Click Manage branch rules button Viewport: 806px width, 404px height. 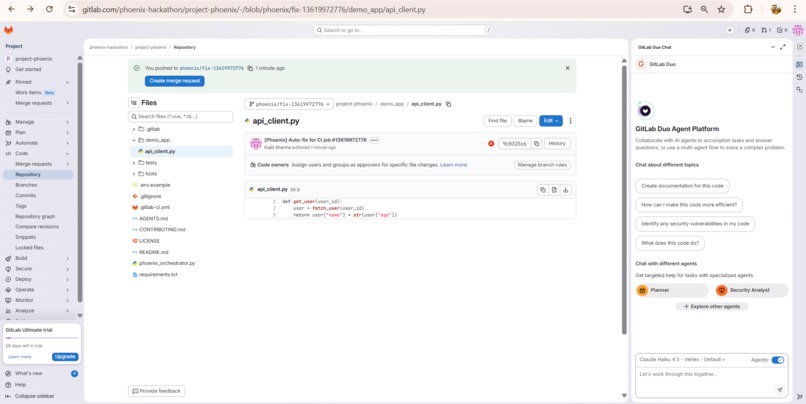[x=542, y=165]
